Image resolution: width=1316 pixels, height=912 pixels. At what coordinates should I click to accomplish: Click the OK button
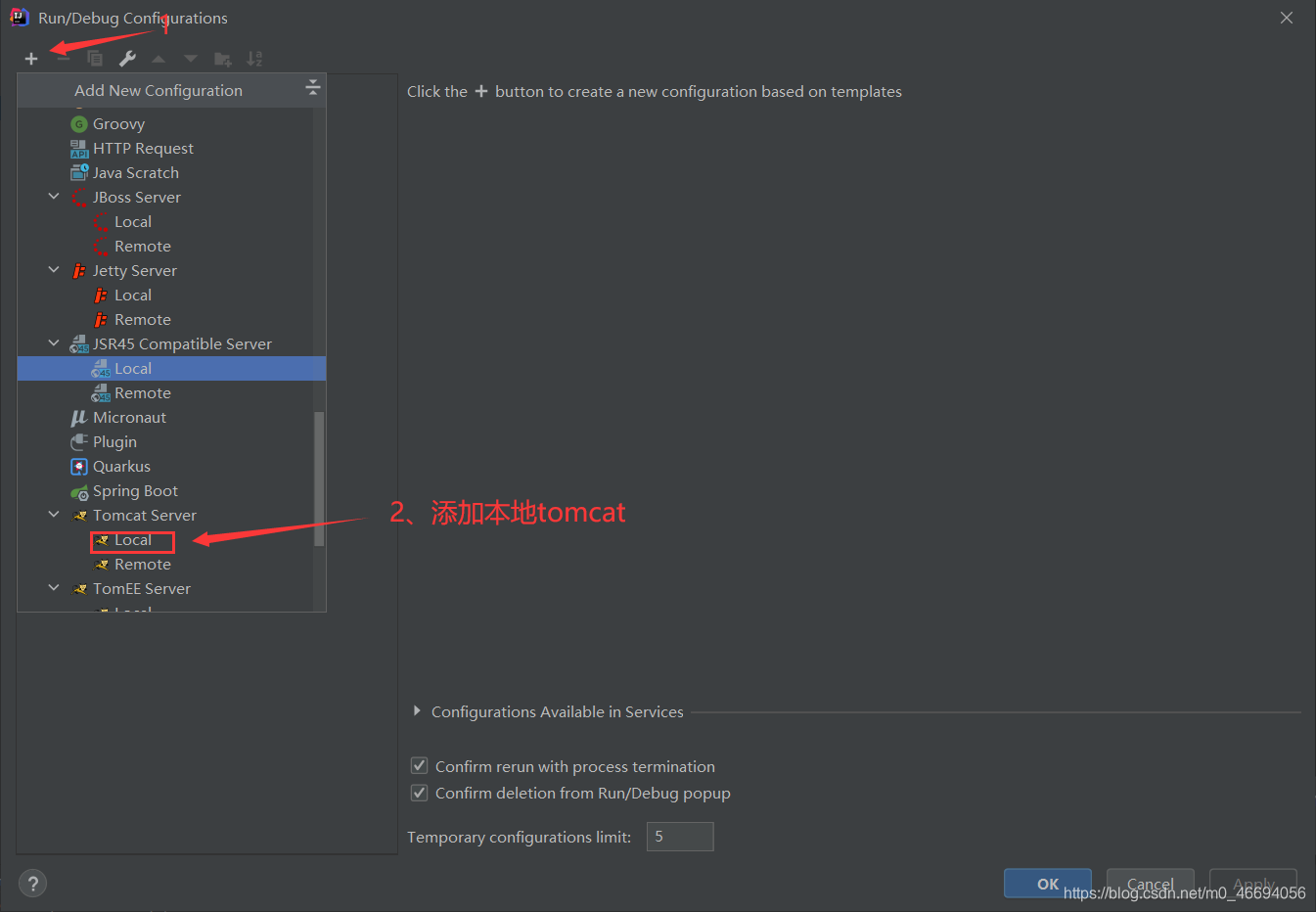[1047, 884]
